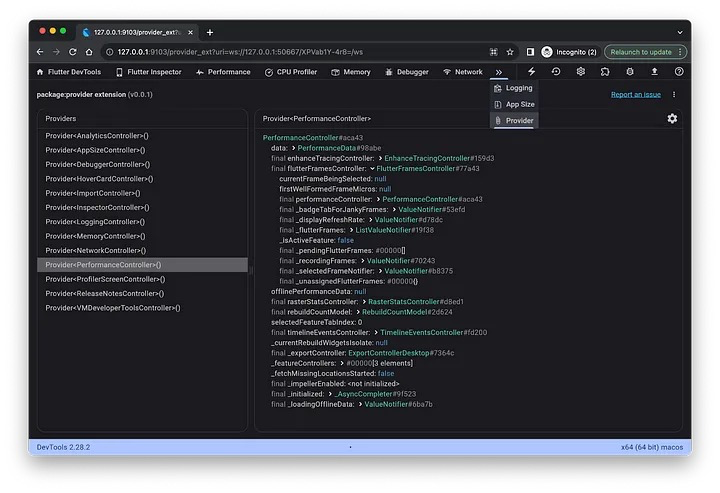Open the help question mark icon
The height and width of the screenshot is (493, 720).
pyautogui.click(x=679, y=72)
